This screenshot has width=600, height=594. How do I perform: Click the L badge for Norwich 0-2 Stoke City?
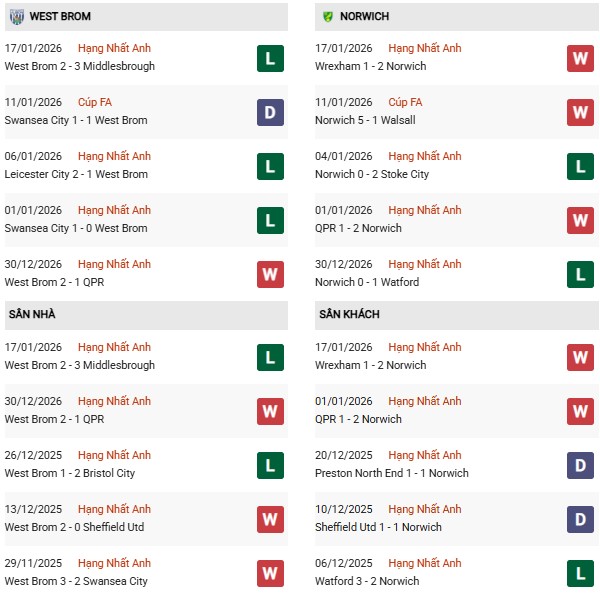point(580,166)
